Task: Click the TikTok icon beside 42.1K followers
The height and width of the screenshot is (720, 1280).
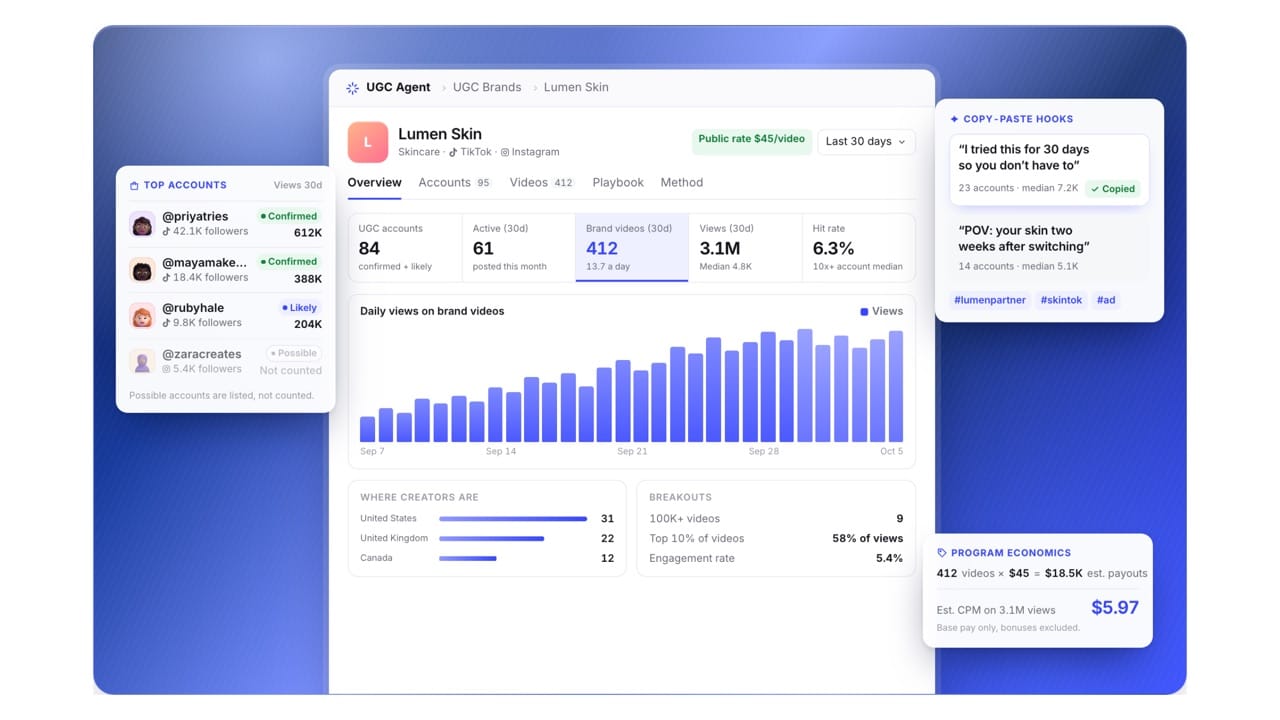Action: pyautogui.click(x=166, y=231)
